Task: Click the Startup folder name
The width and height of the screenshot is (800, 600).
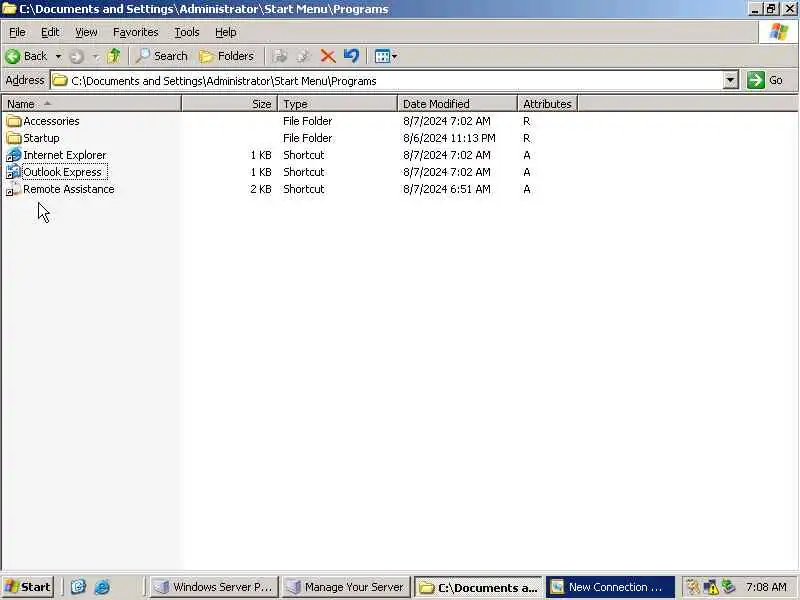Action: [x=41, y=138]
